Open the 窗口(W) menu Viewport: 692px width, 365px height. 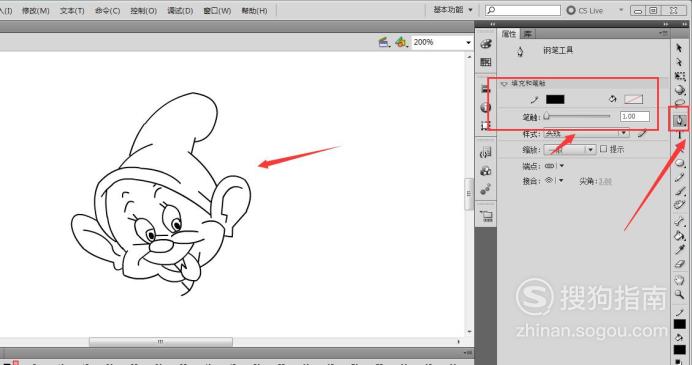tap(217, 11)
